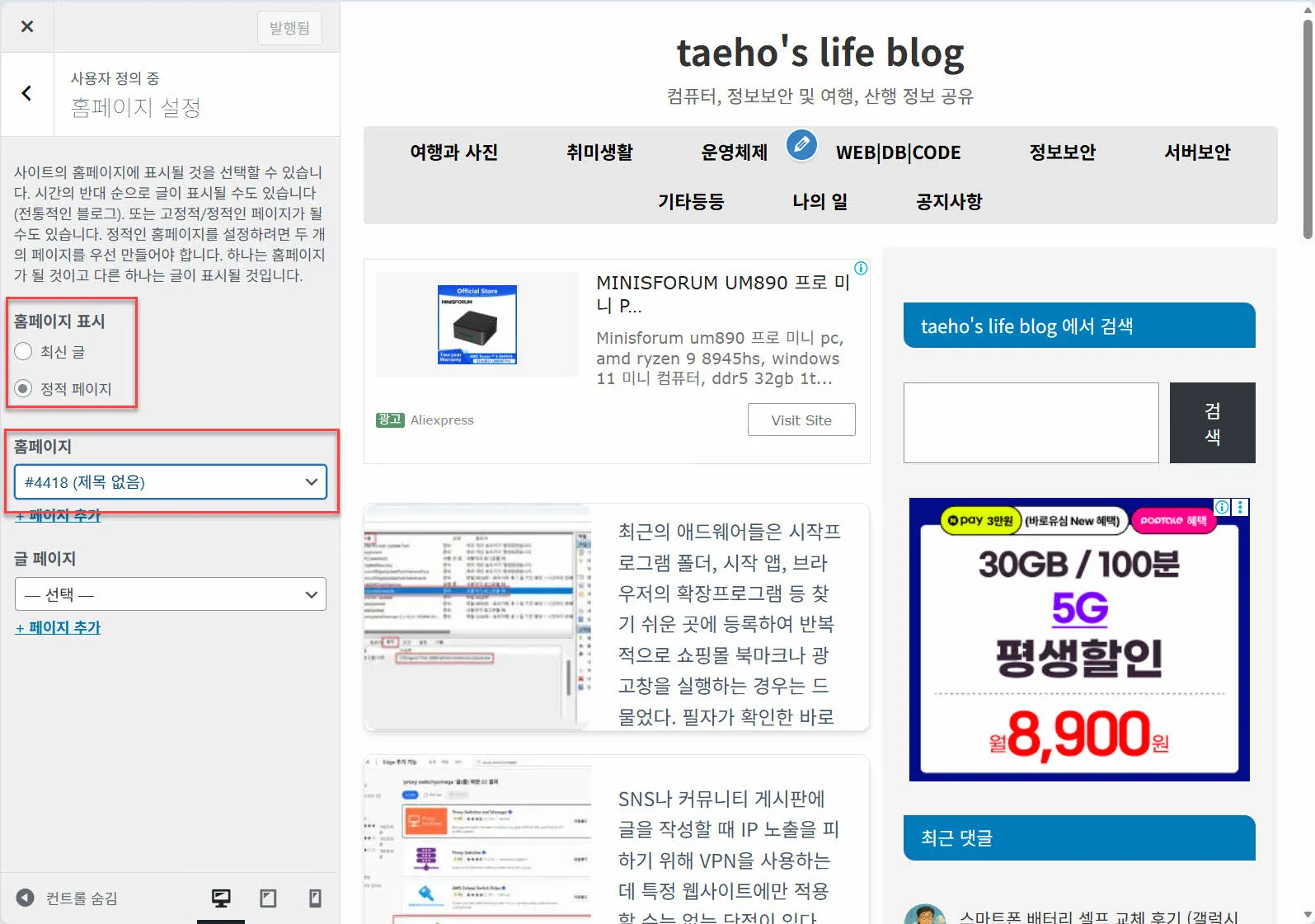The width and height of the screenshot is (1315, 924).
Task: Click the blue pencil edit shortcut on the menu
Action: coord(801,145)
